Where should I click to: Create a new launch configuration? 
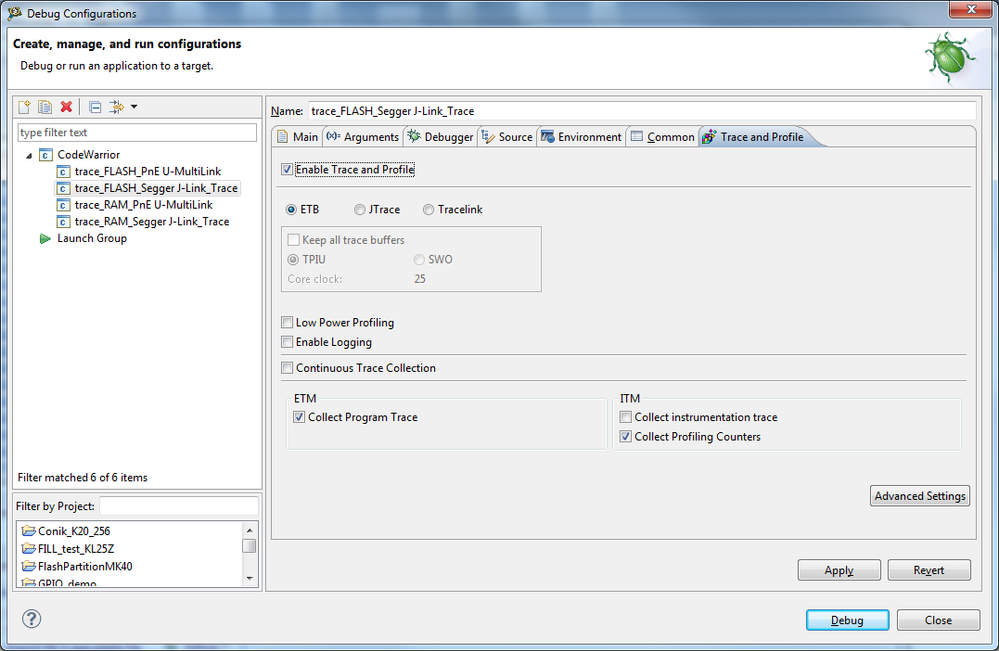point(24,107)
